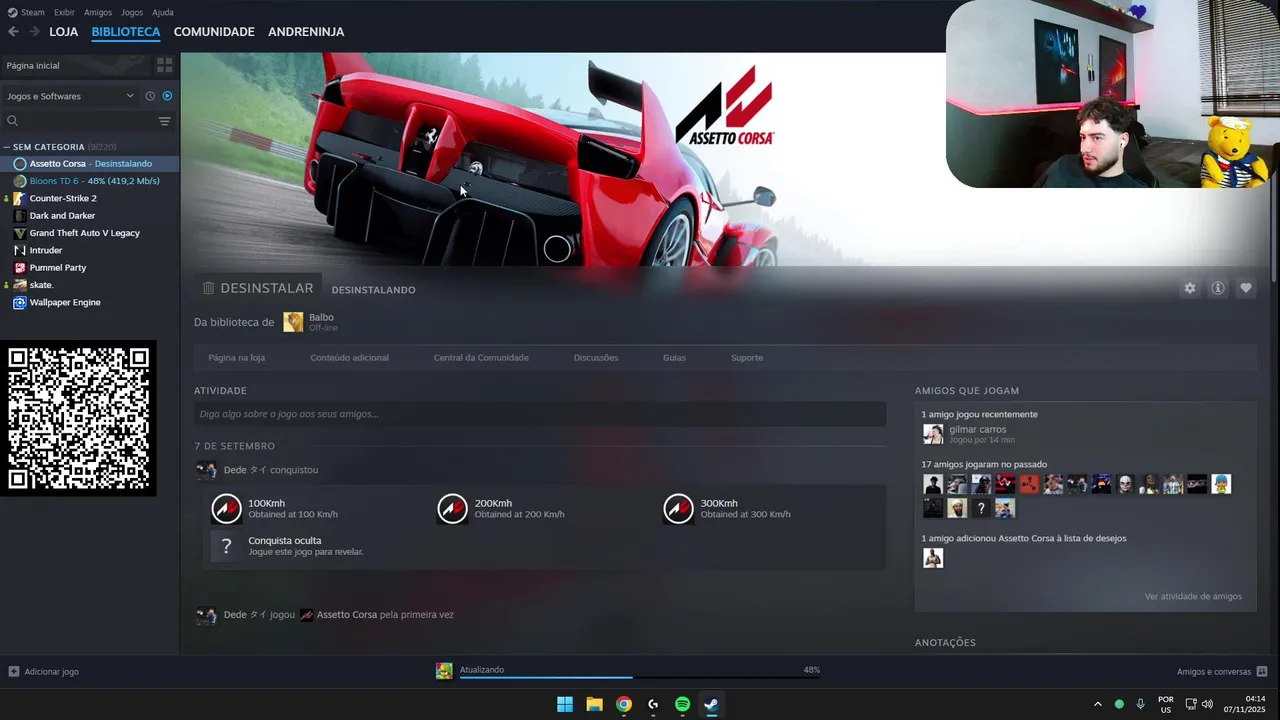Go forward with the right arrow
This screenshot has width=1280, height=720.
[34, 32]
